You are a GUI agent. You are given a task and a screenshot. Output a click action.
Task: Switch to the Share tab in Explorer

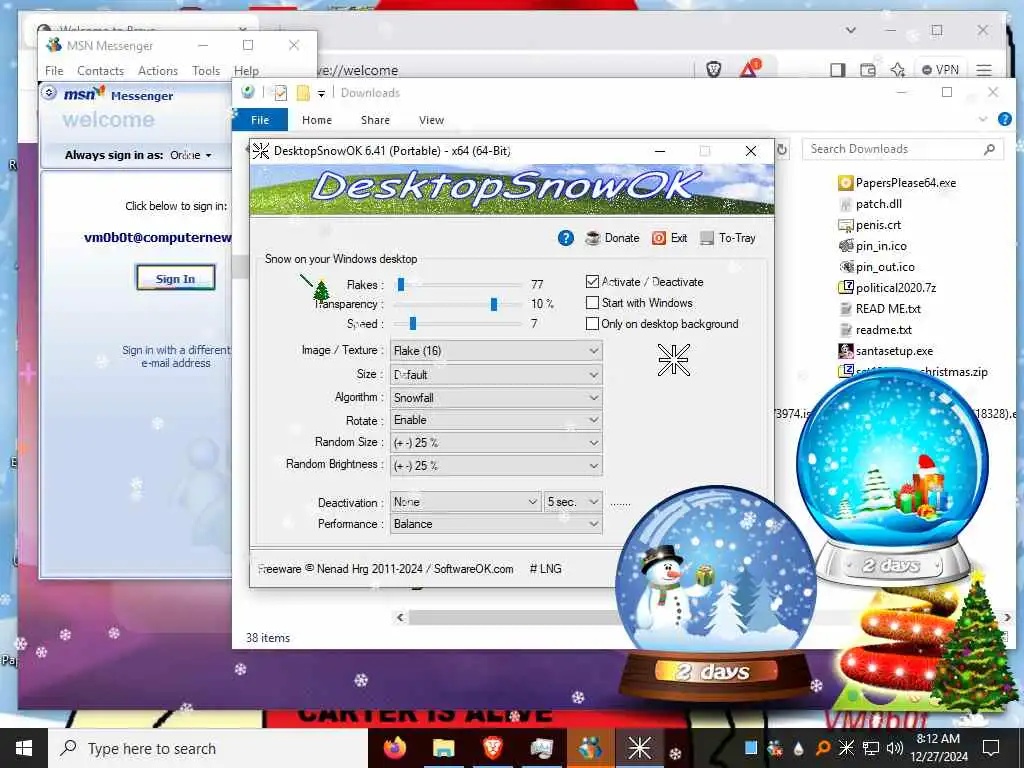click(376, 120)
